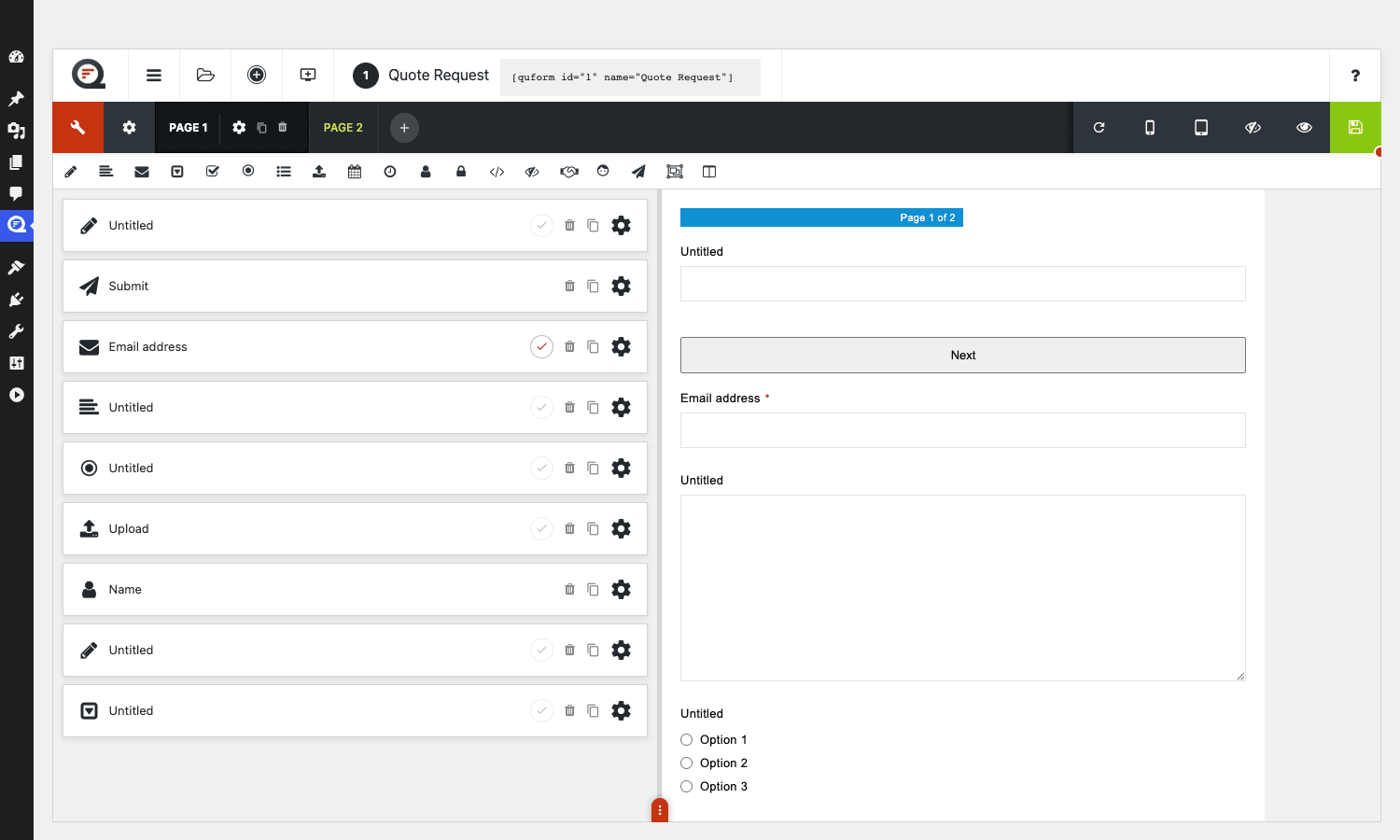Screen dimensions: 1400x840
Task: Add a new page with plus tab
Action: pyautogui.click(x=404, y=128)
